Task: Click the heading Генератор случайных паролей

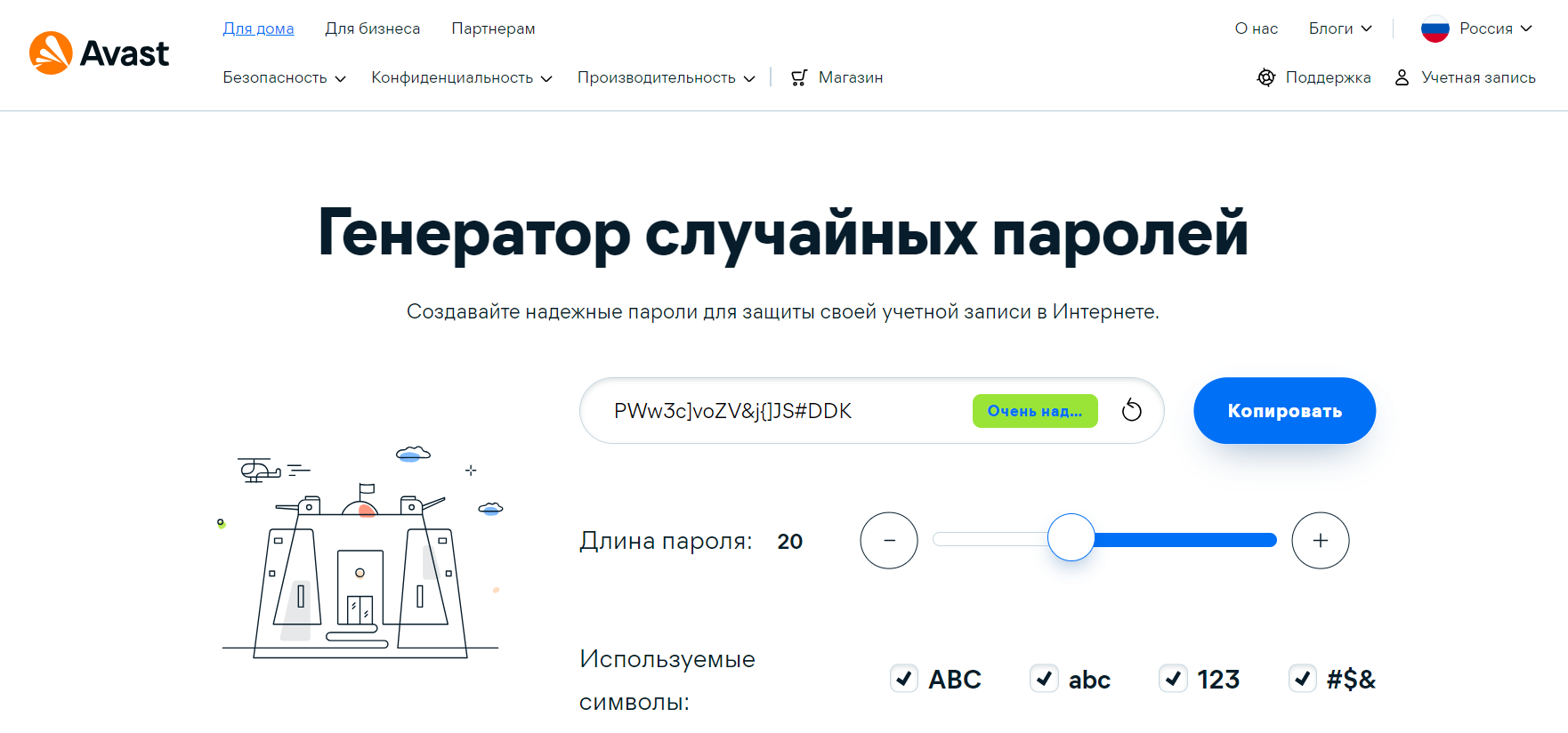Action: pos(783,233)
